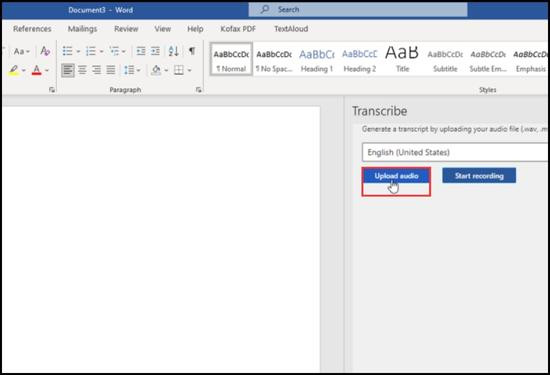Apply red font color
550x375 pixels.
(36, 70)
